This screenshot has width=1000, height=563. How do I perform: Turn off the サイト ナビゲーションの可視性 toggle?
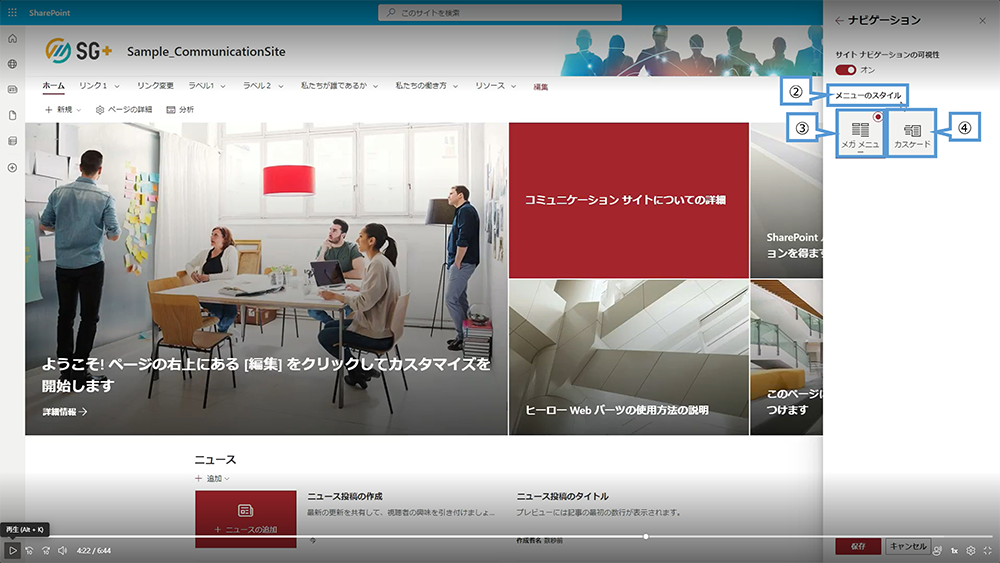pos(846,69)
